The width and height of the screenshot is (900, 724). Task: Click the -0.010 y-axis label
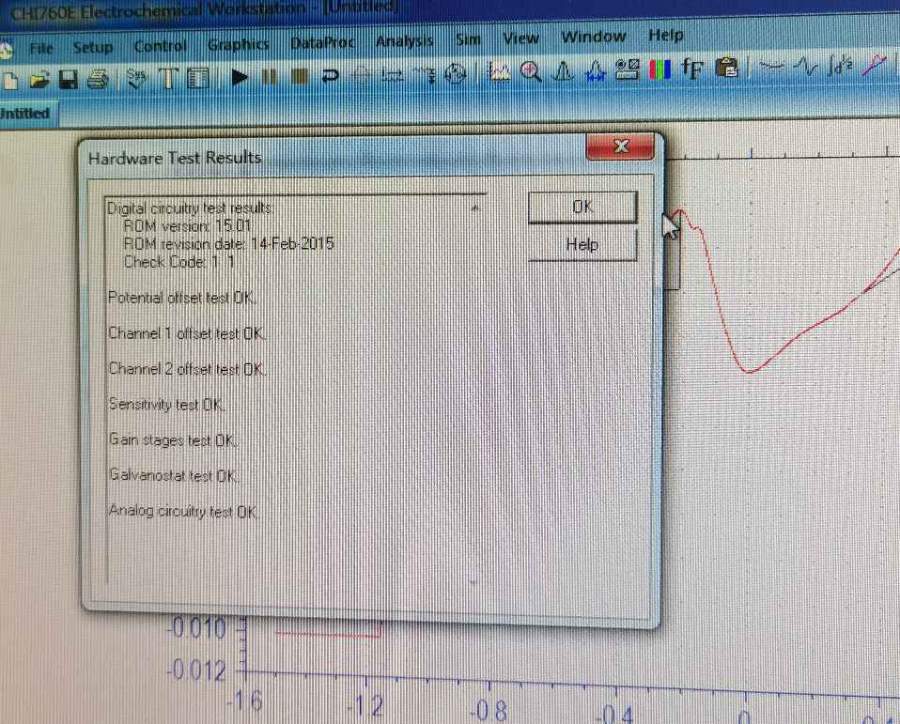tap(197, 629)
